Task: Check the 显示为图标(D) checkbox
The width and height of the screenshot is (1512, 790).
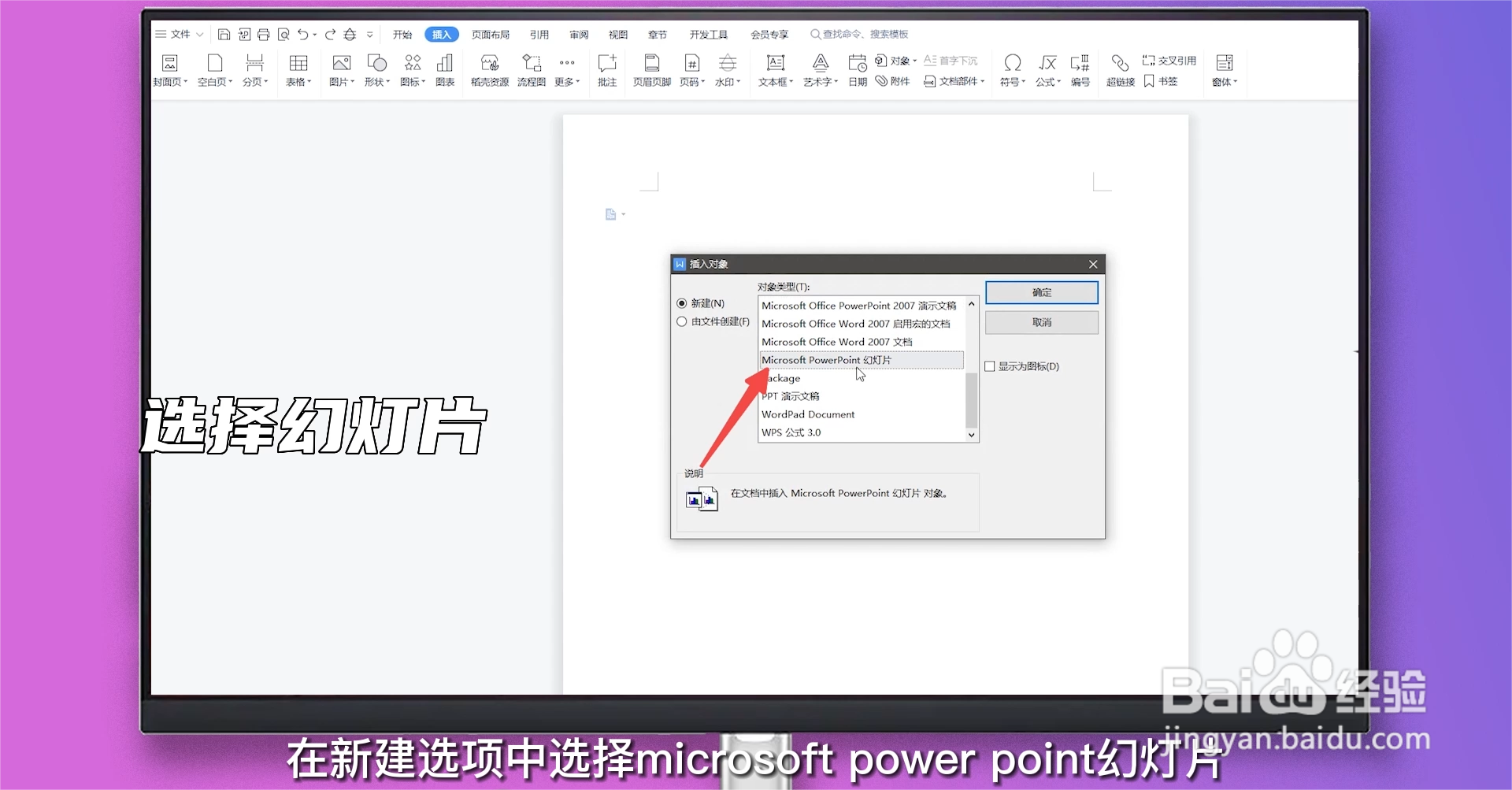Action: click(990, 366)
